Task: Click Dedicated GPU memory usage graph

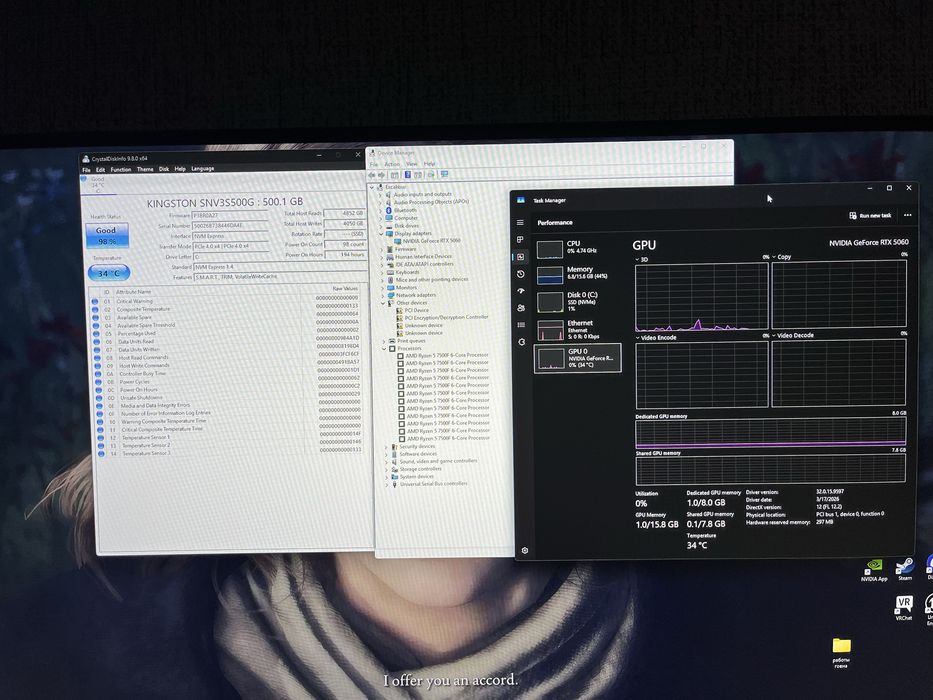Action: pyautogui.click(x=771, y=433)
